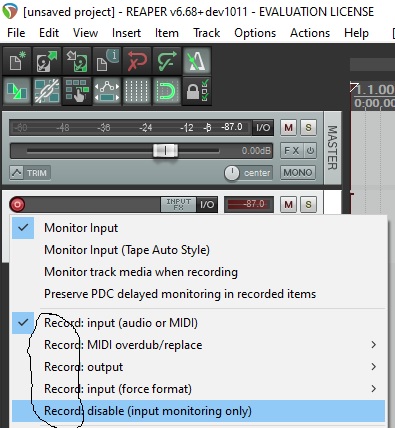Open the Options menu

(x=255, y=33)
